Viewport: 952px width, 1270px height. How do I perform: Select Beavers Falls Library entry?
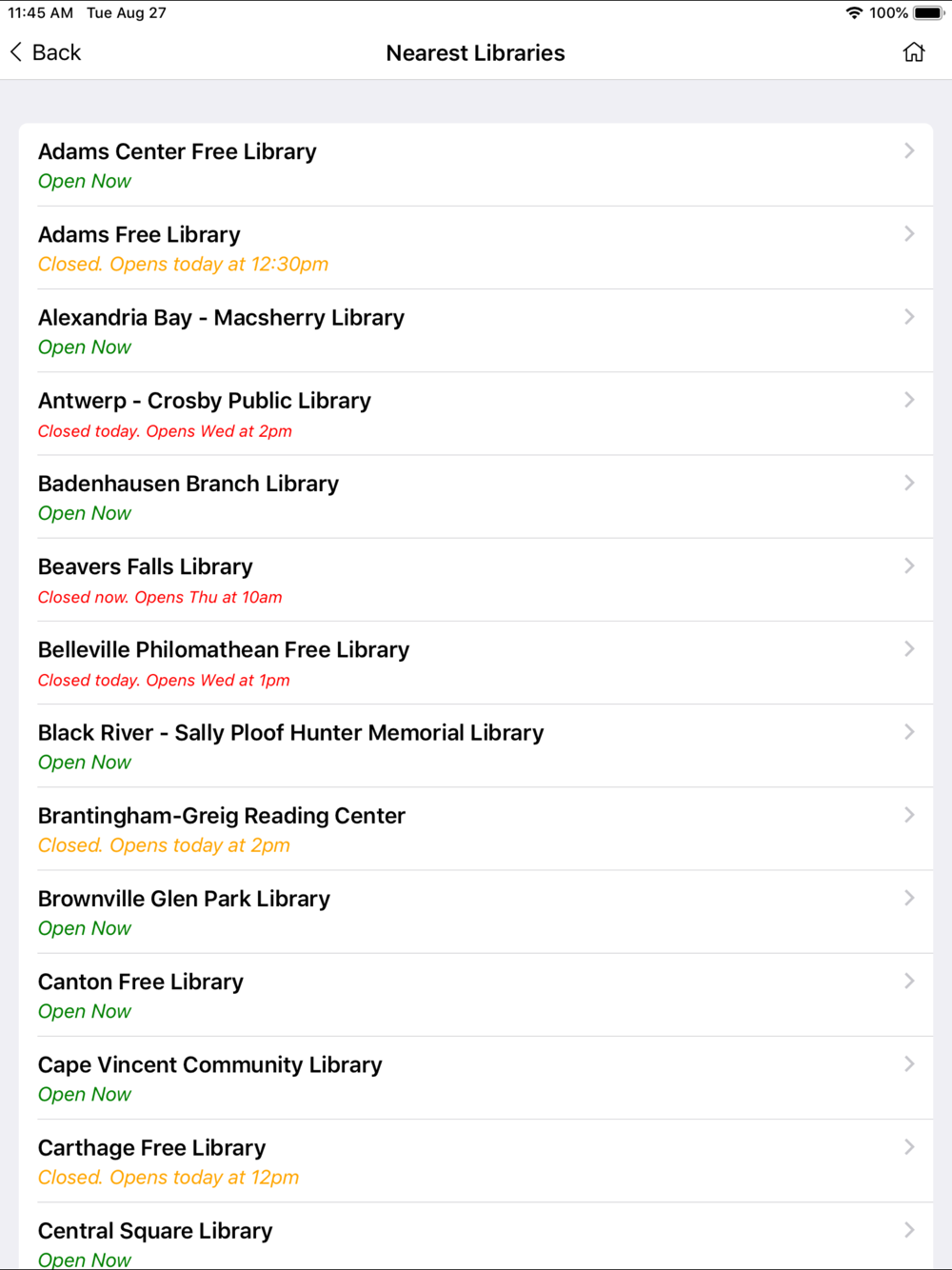476,580
